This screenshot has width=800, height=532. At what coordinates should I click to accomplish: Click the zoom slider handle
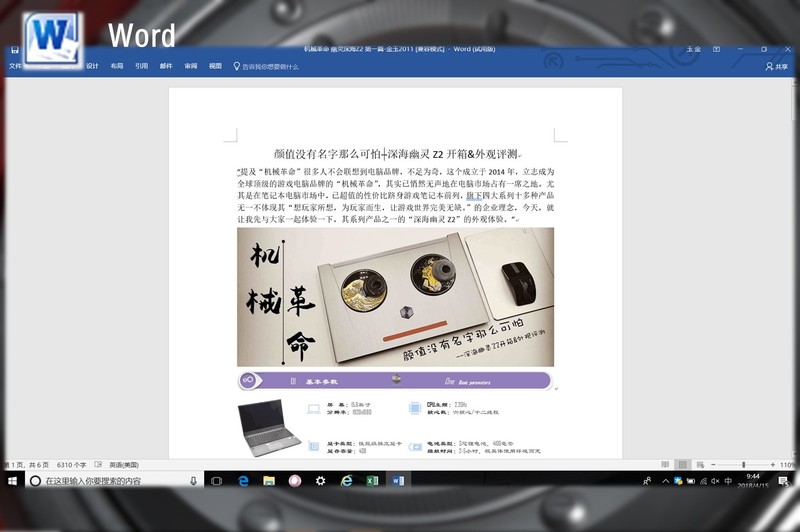(x=743, y=465)
